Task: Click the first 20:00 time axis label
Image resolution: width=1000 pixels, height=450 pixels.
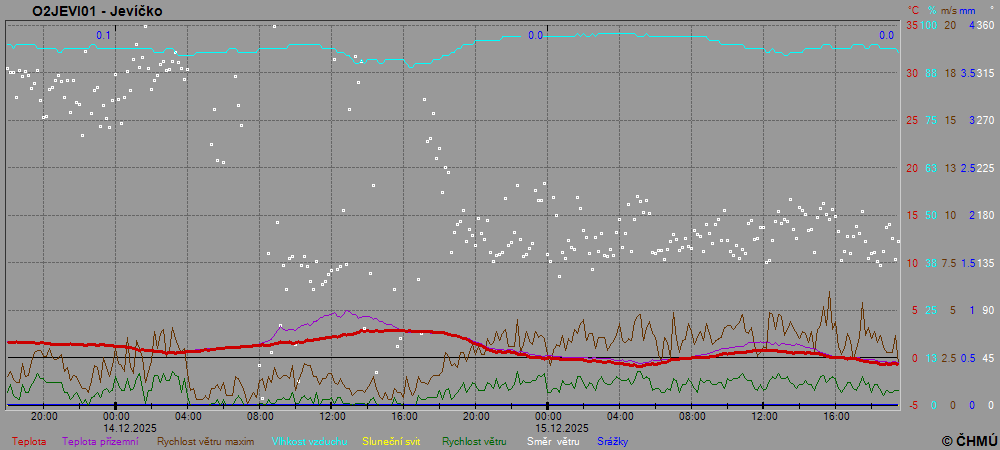Action: click(x=44, y=416)
